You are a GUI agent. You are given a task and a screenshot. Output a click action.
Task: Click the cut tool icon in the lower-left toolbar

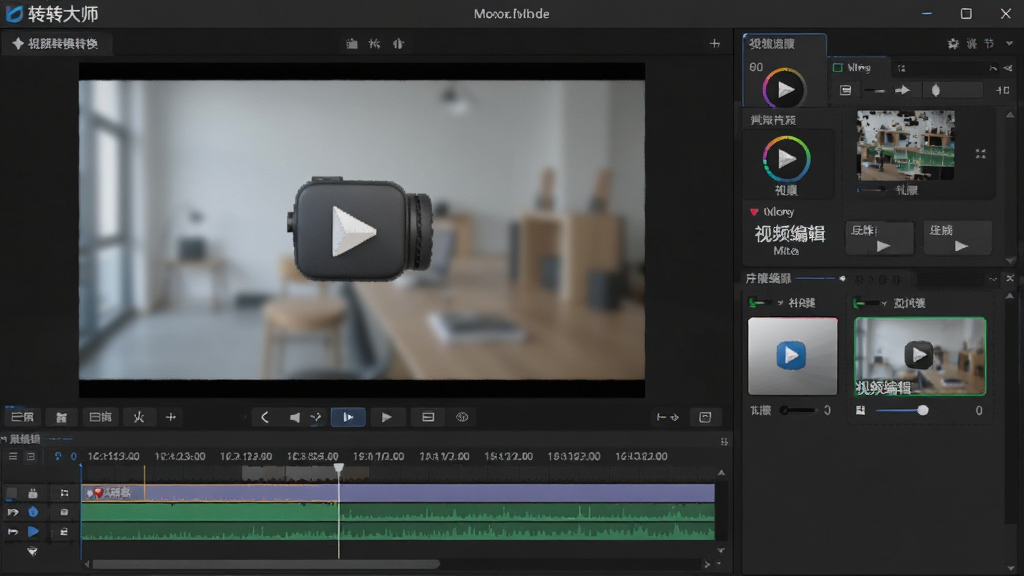tap(138, 417)
